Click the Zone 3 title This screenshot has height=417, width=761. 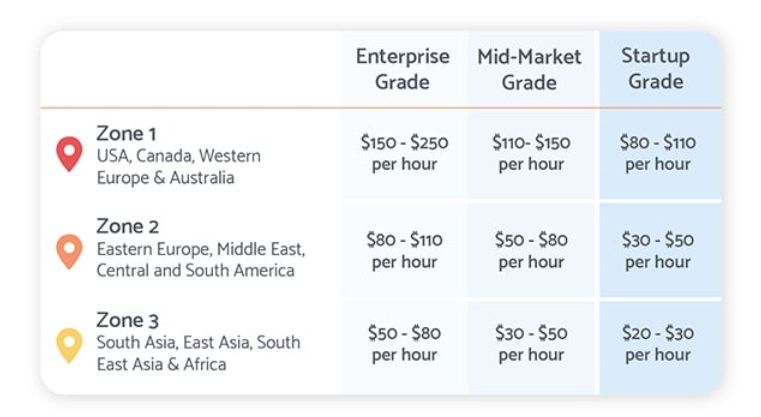pos(127,320)
